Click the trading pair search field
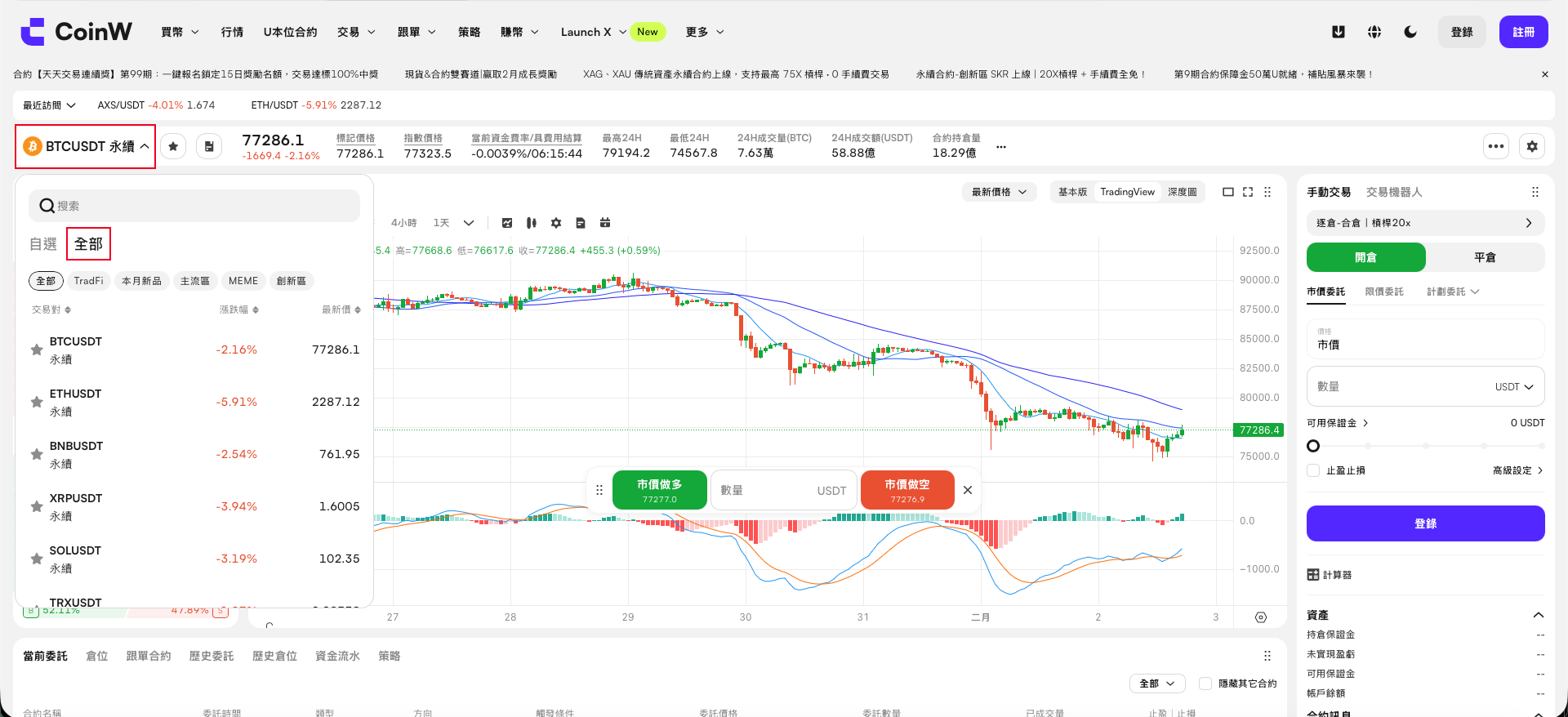This screenshot has height=717, width=1568. coord(194,206)
